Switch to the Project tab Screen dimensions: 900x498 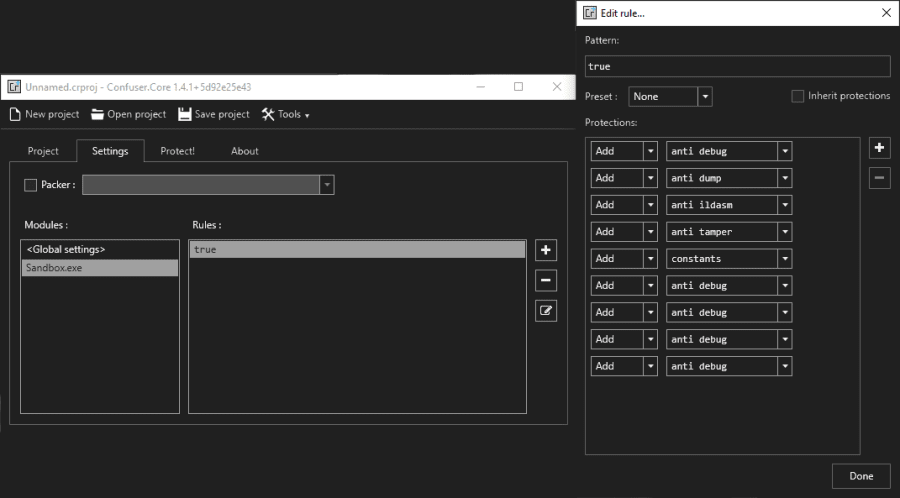43,151
